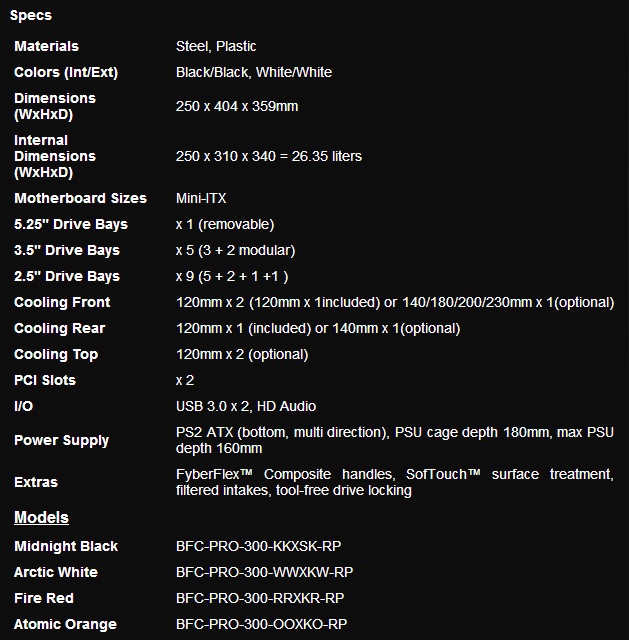Click the 26.35 liters internal dimensions value
The height and width of the screenshot is (640, 629).
(x=269, y=156)
